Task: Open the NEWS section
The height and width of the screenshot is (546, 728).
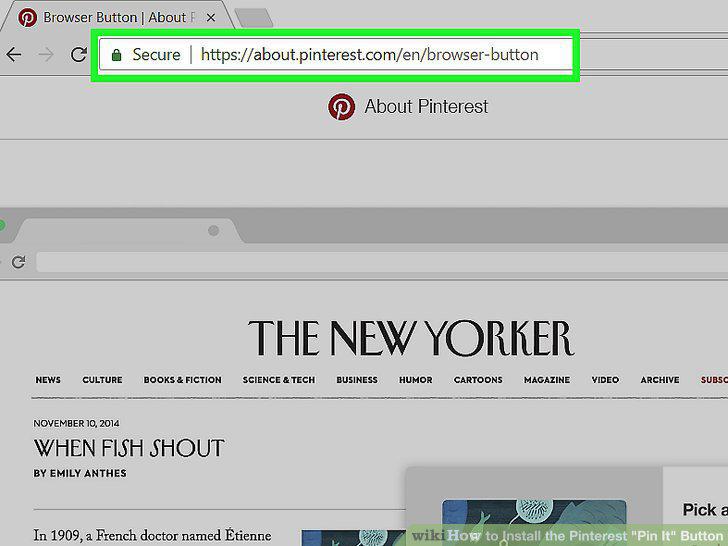Action: tap(48, 380)
